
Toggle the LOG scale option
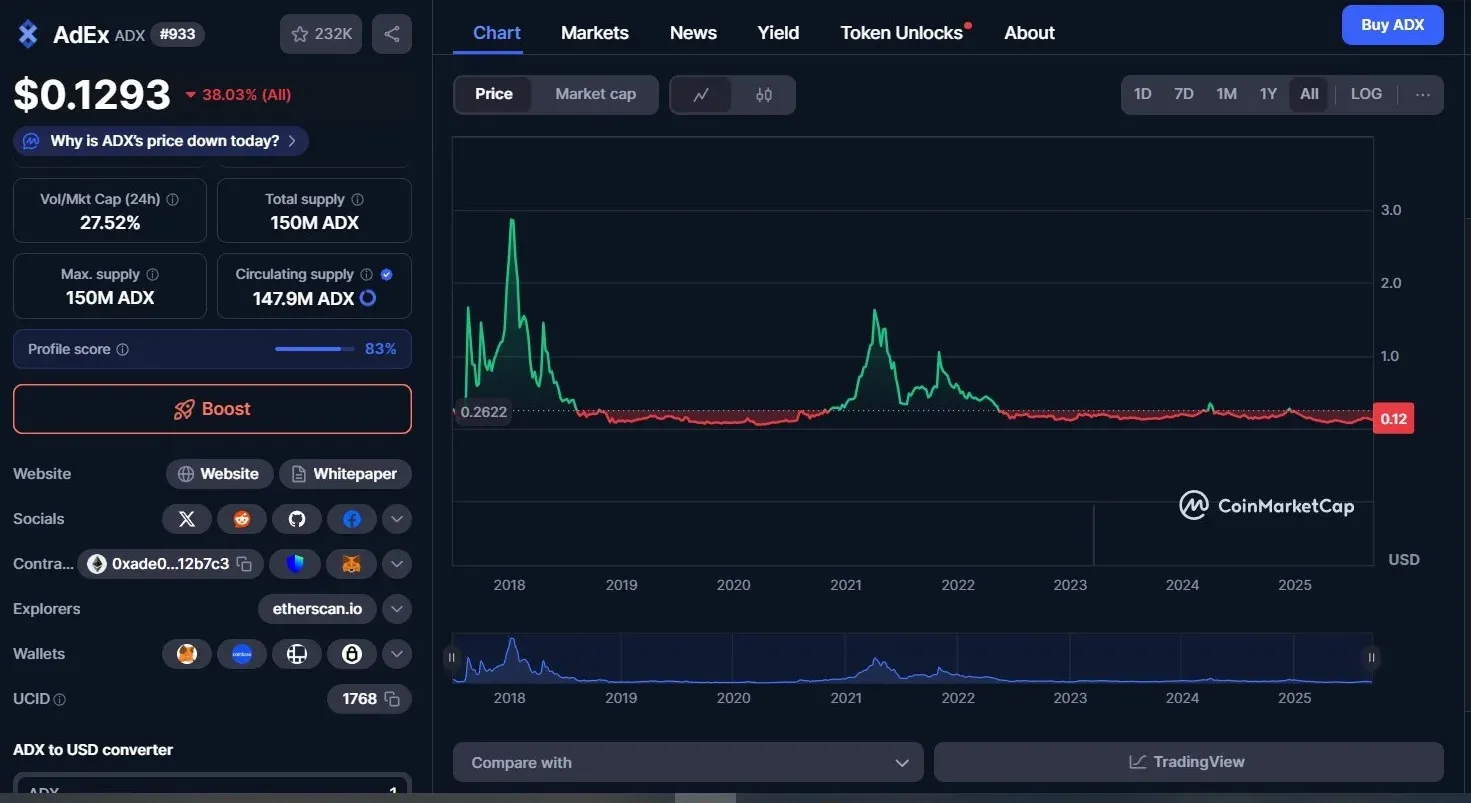point(1367,94)
